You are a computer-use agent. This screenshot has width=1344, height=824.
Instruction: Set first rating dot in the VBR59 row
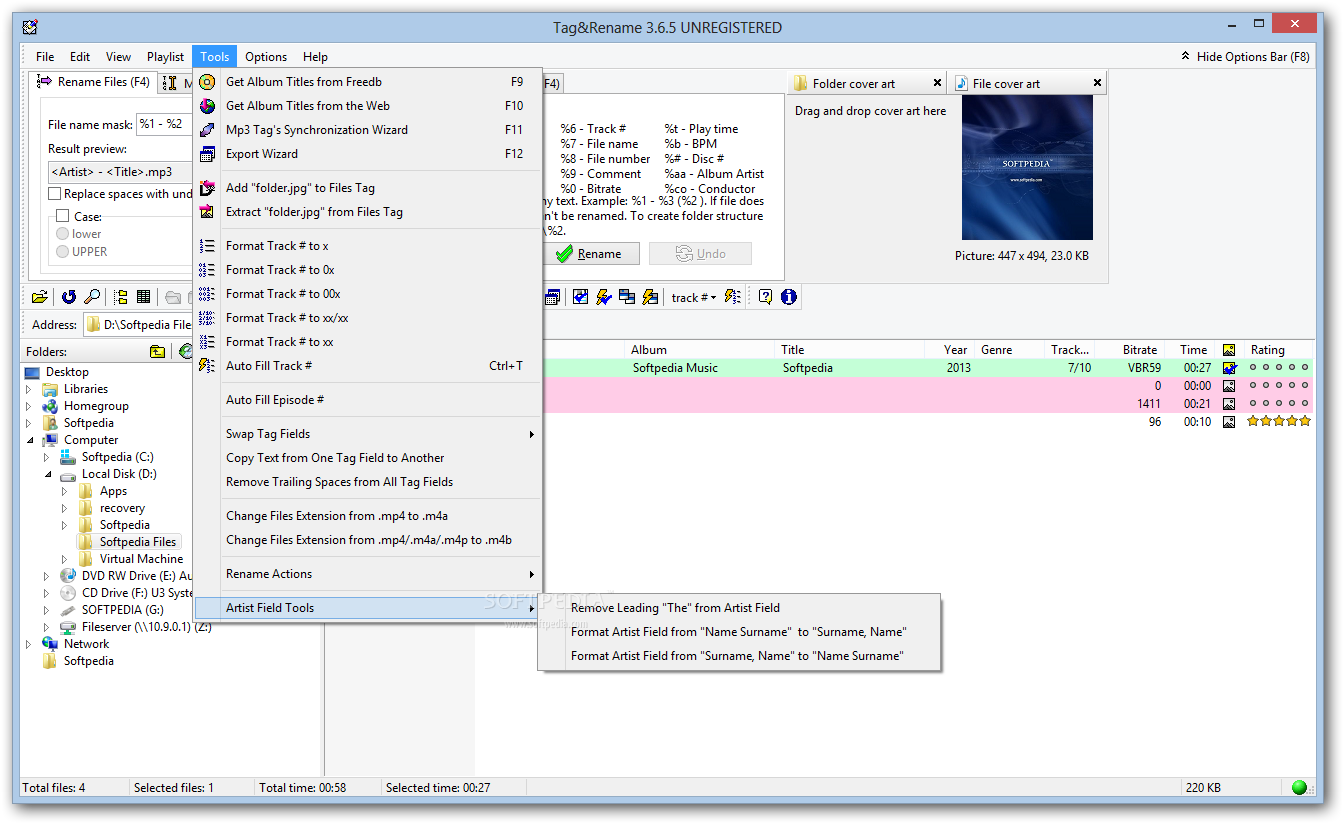click(1254, 368)
